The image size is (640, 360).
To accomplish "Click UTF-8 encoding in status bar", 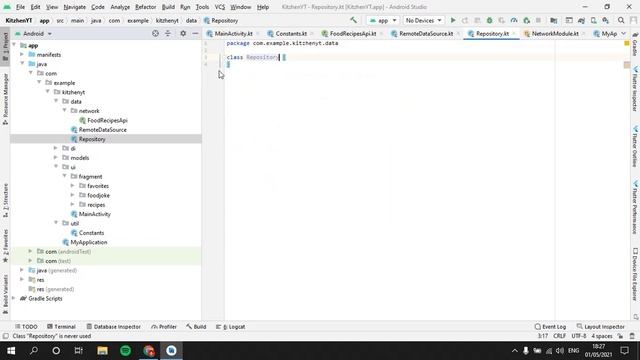I will [578, 336].
